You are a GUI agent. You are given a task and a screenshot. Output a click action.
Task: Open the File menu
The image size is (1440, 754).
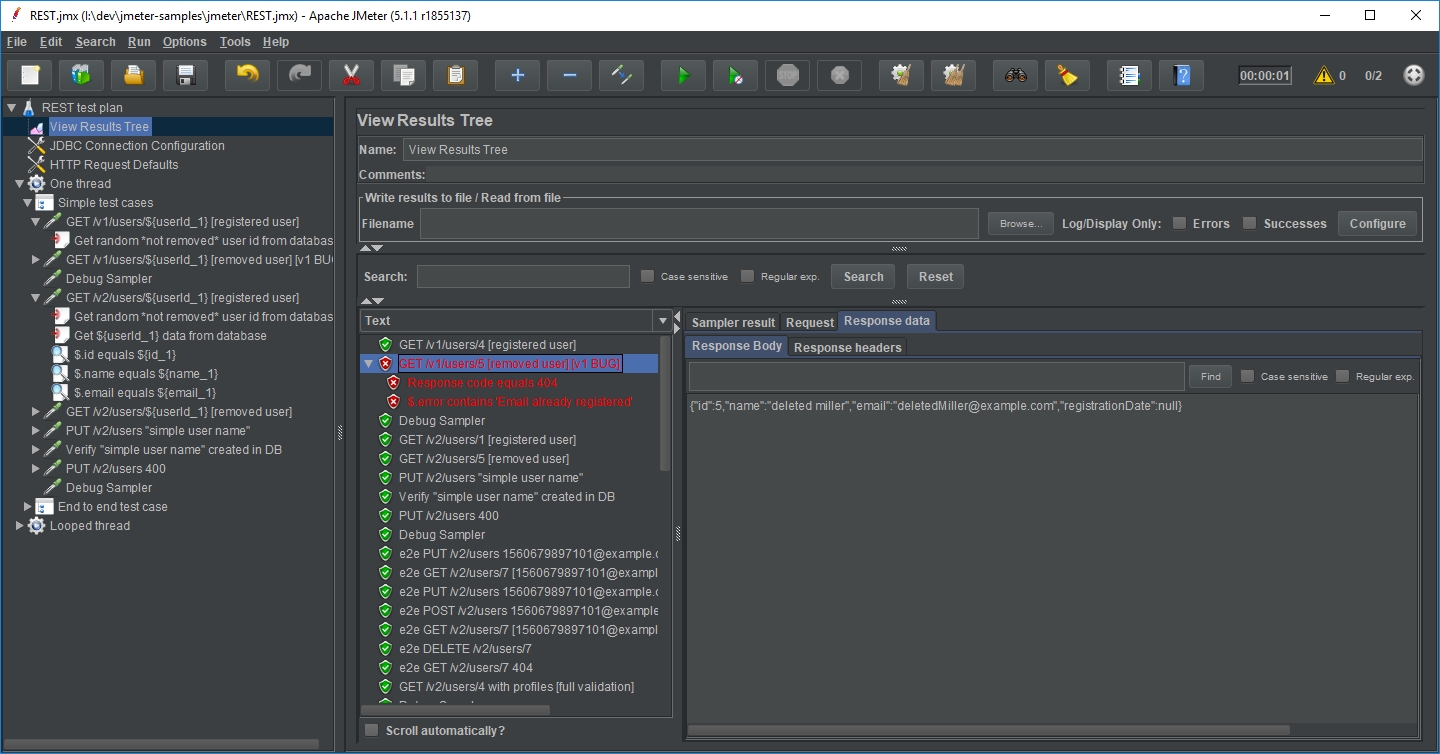16,42
